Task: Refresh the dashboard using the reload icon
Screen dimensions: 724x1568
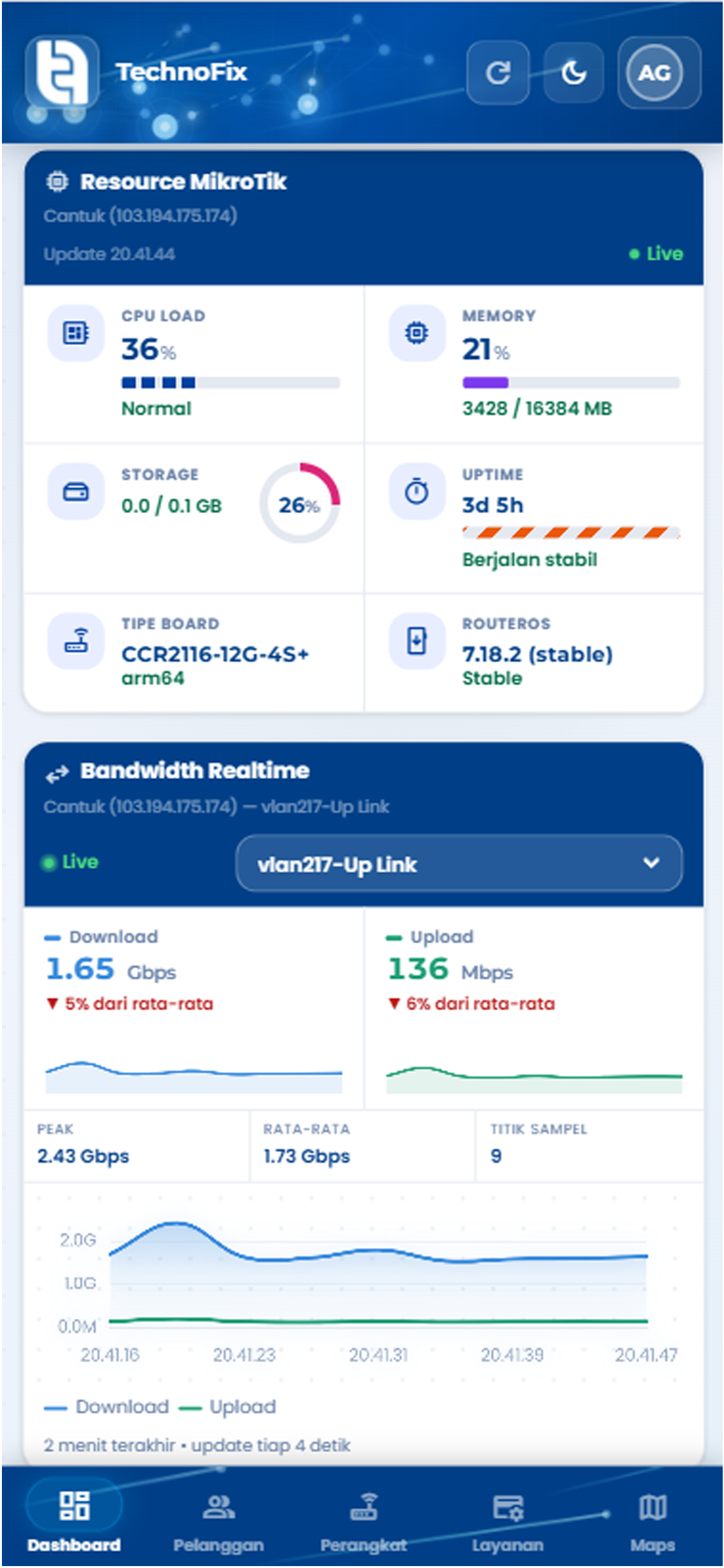Action: [x=498, y=73]
